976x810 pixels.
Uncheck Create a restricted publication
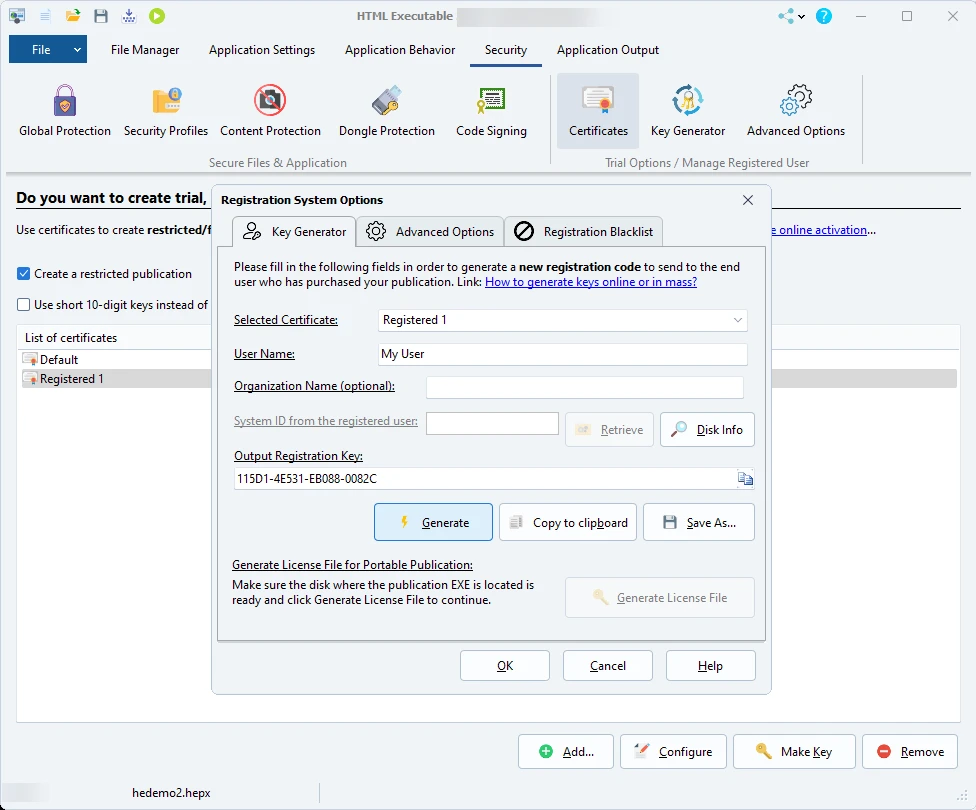[x=24, y=274]
